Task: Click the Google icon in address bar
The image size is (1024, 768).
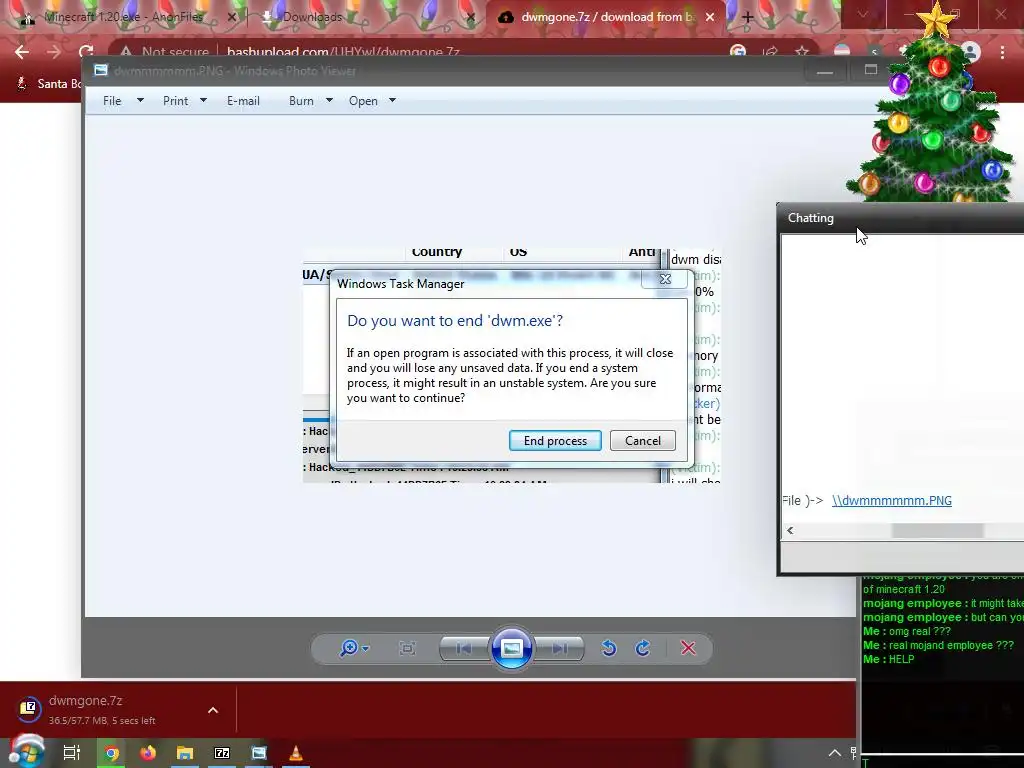Action: click(x=738, y=52)
